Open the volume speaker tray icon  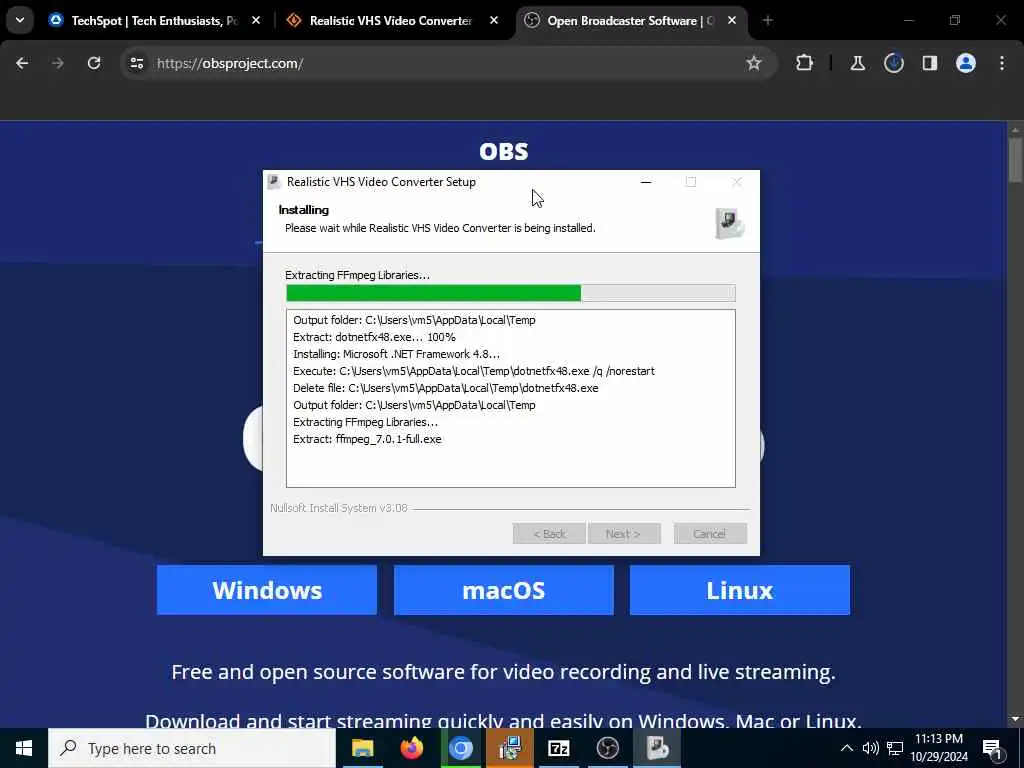click(870, 748)
